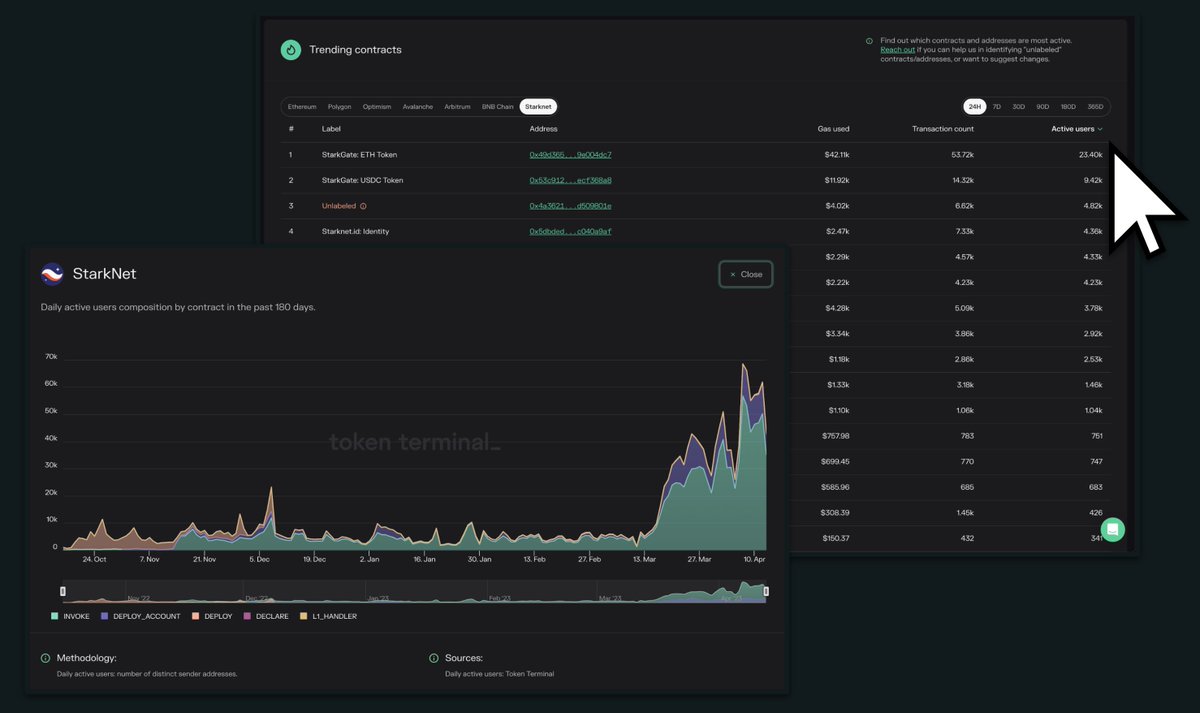Close the StarkNet chart popup
This screenshot has height=713, width=1200.
coord(745,273)
